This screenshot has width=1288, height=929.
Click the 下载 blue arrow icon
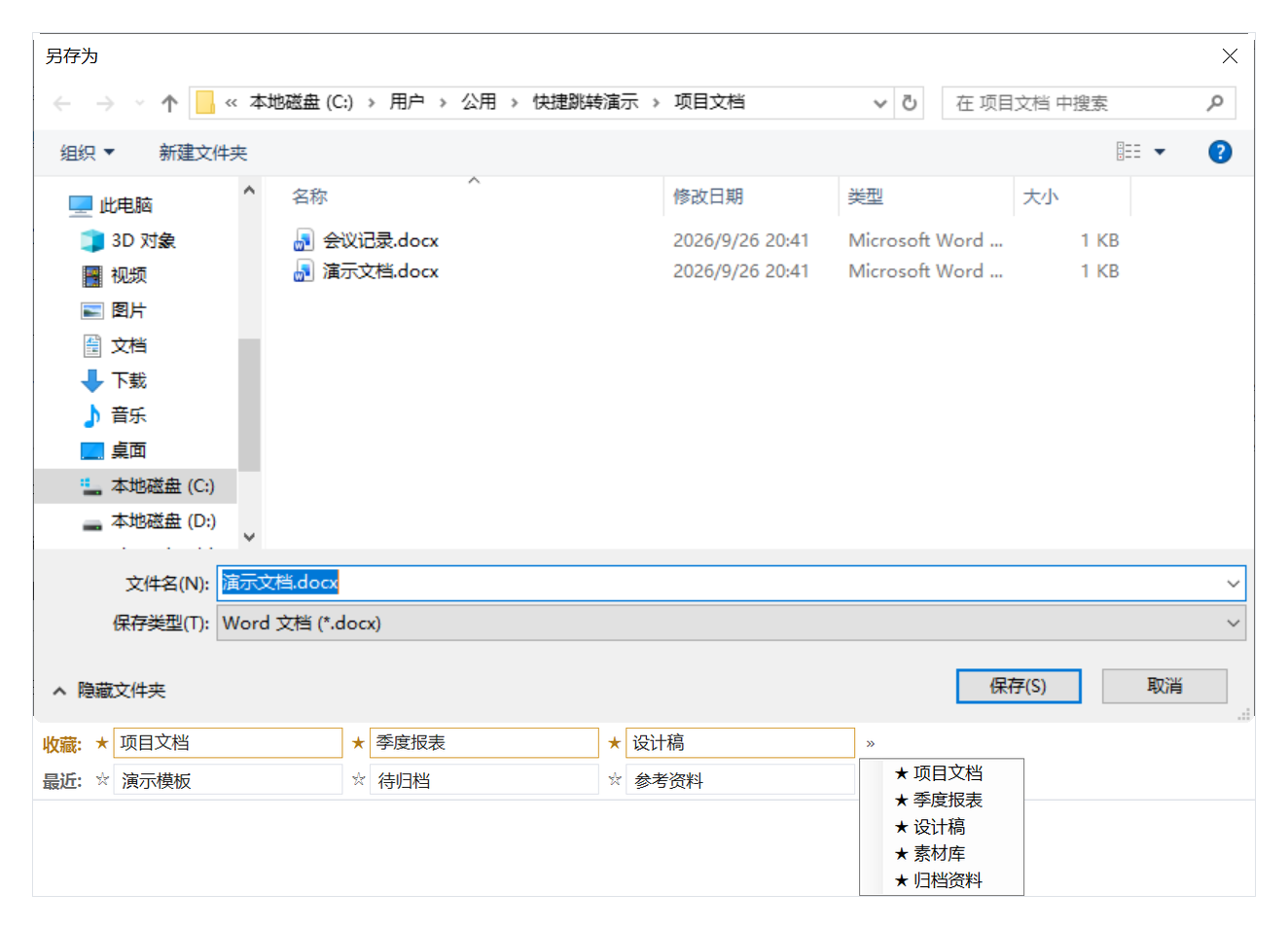click(92, 380)
